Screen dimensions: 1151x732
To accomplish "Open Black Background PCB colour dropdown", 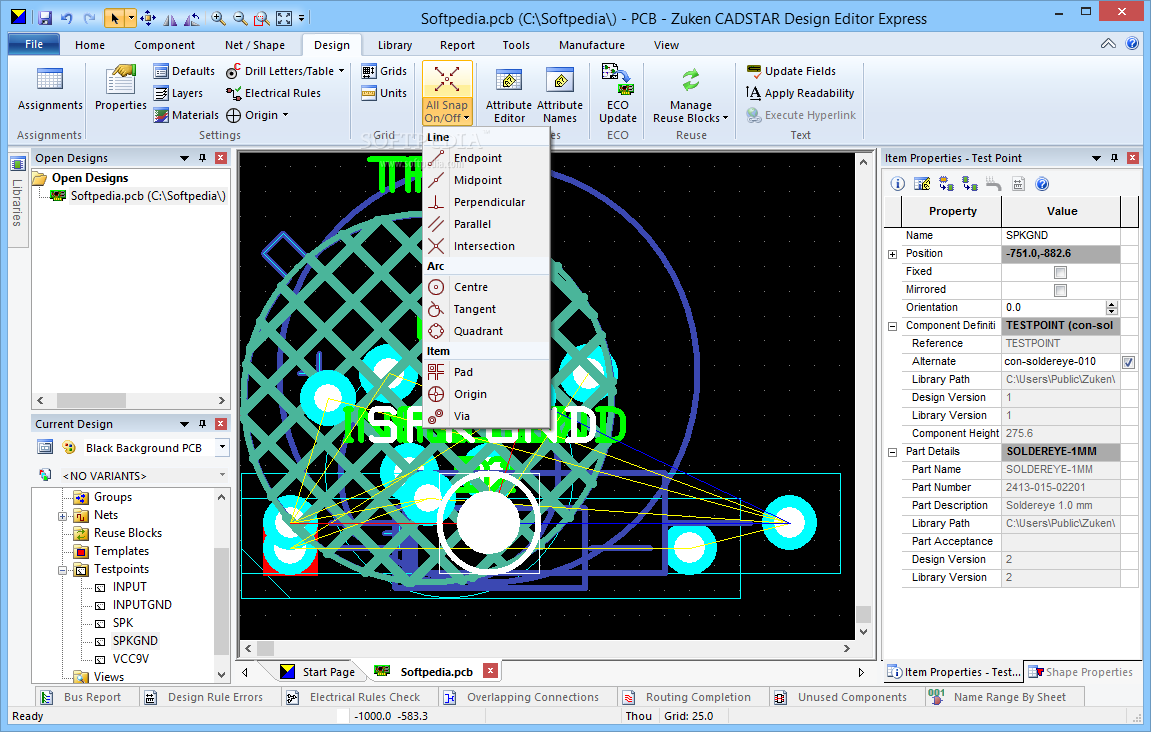I will tap(222, 447).
